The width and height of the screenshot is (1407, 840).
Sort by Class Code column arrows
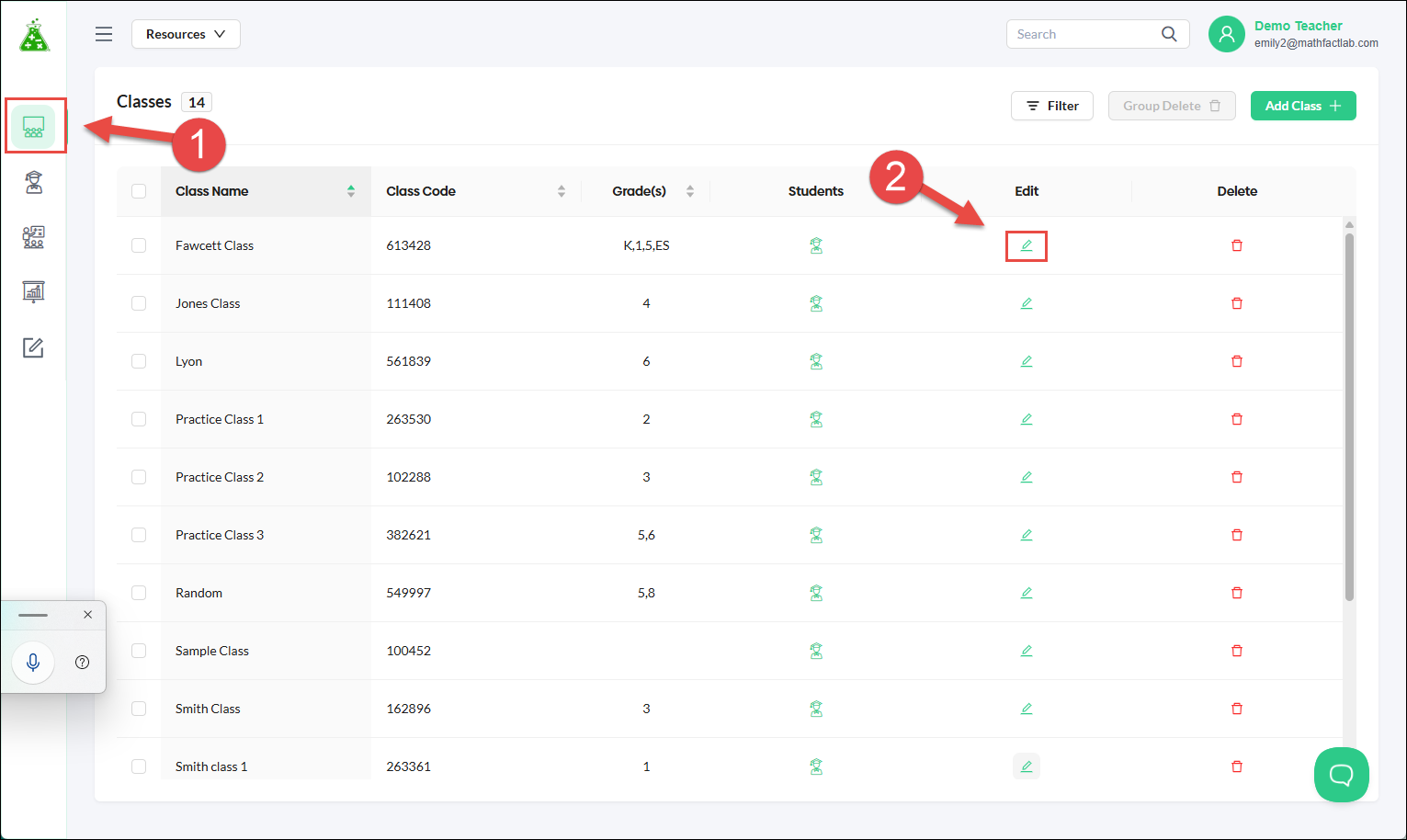[562, 191]
